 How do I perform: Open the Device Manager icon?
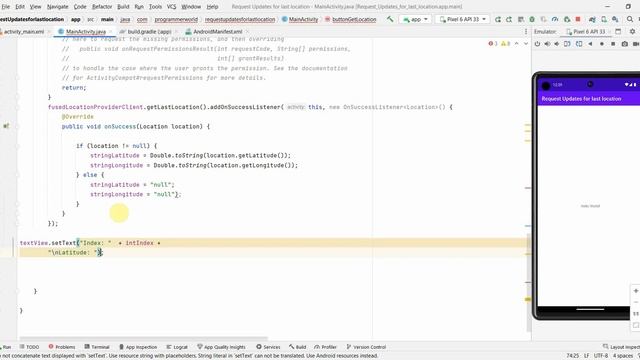pos(604,19)
